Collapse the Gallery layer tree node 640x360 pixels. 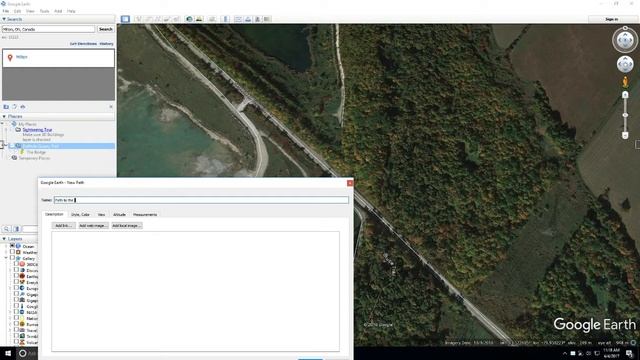6,258
